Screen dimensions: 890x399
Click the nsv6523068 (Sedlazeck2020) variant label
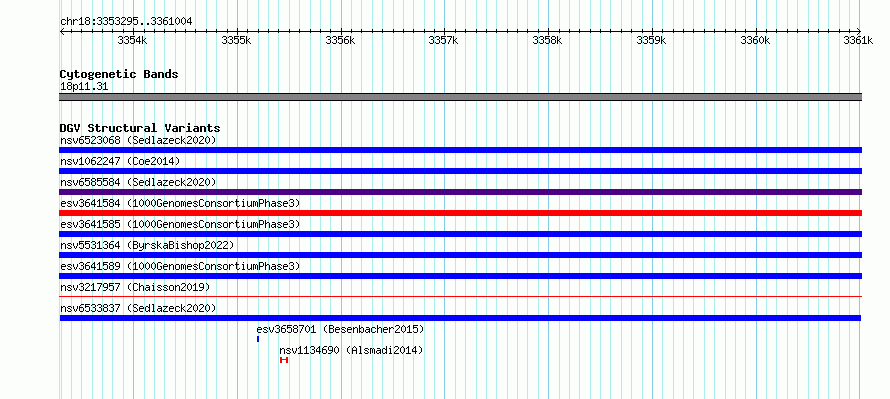(x=138, y=140)
